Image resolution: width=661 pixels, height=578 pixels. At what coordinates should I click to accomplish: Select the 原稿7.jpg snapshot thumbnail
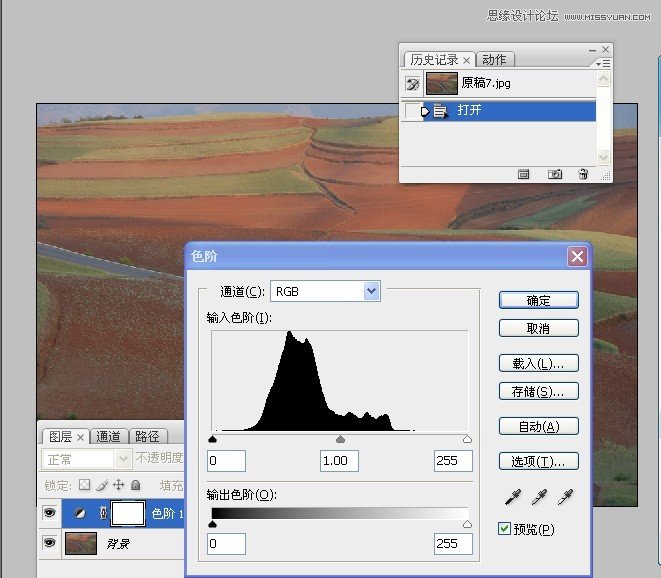(x=441, y=83)
